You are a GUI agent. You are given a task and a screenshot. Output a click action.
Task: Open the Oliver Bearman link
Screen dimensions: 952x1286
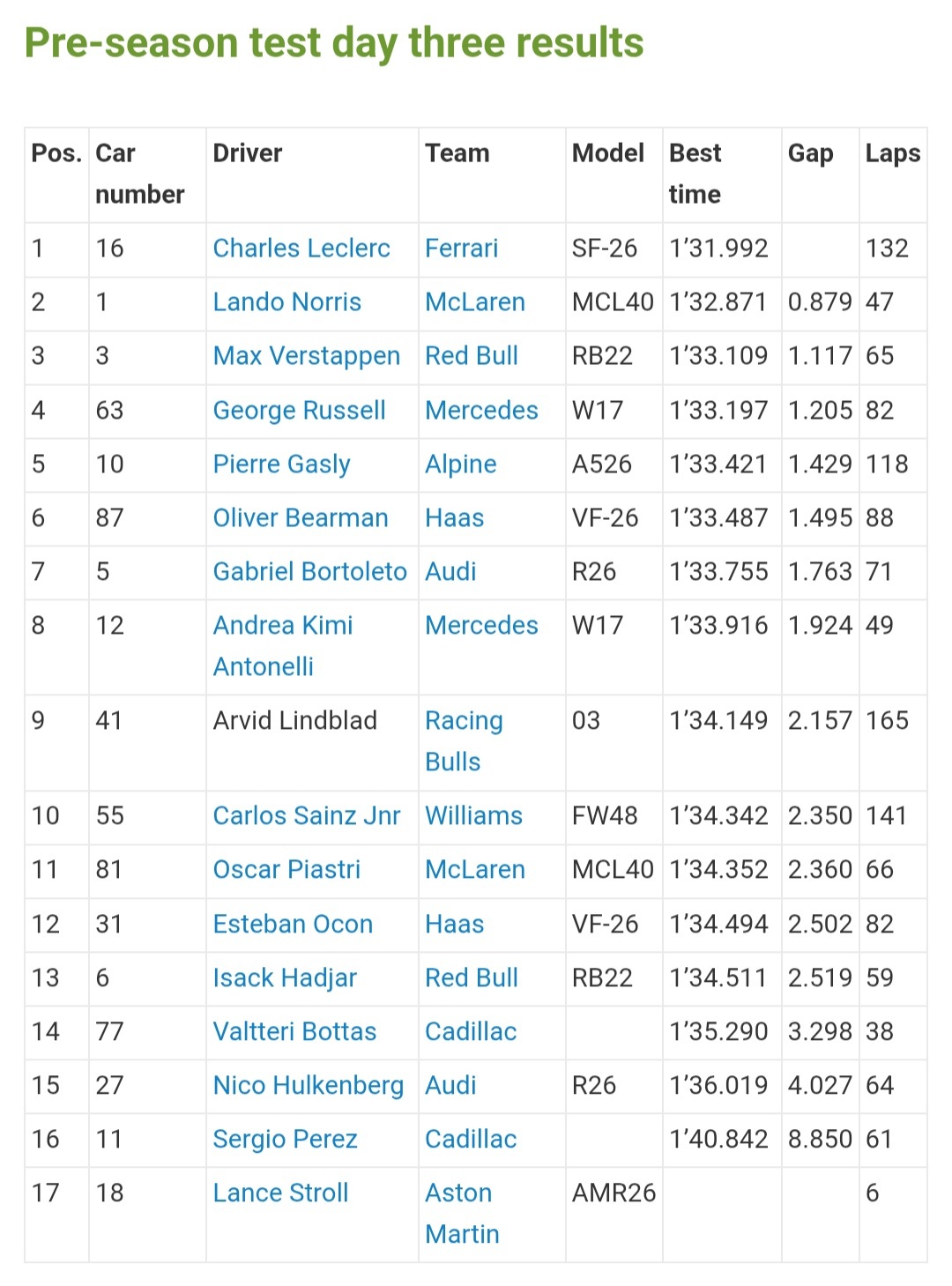click(300, 518)
